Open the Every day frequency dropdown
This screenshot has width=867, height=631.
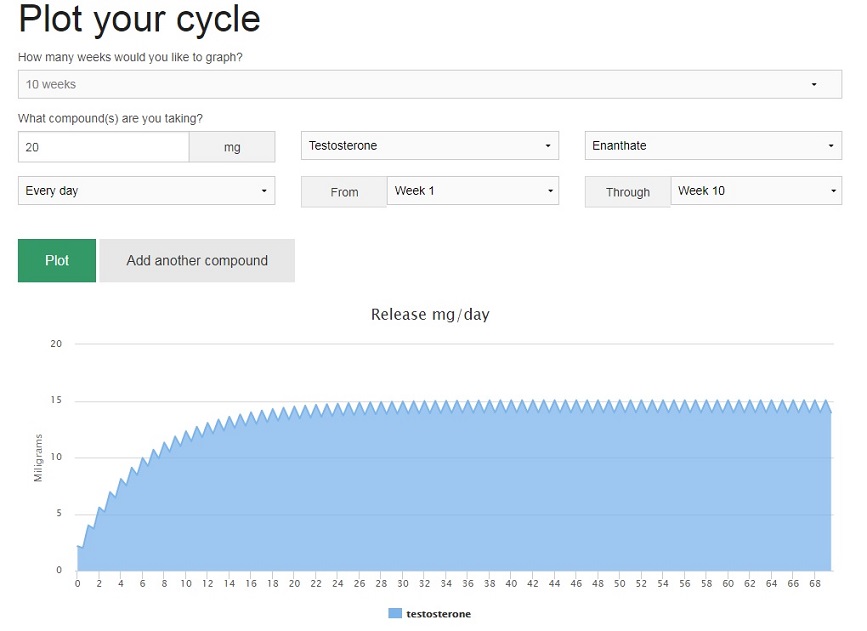pyautogui.click(x=147, y=191)
